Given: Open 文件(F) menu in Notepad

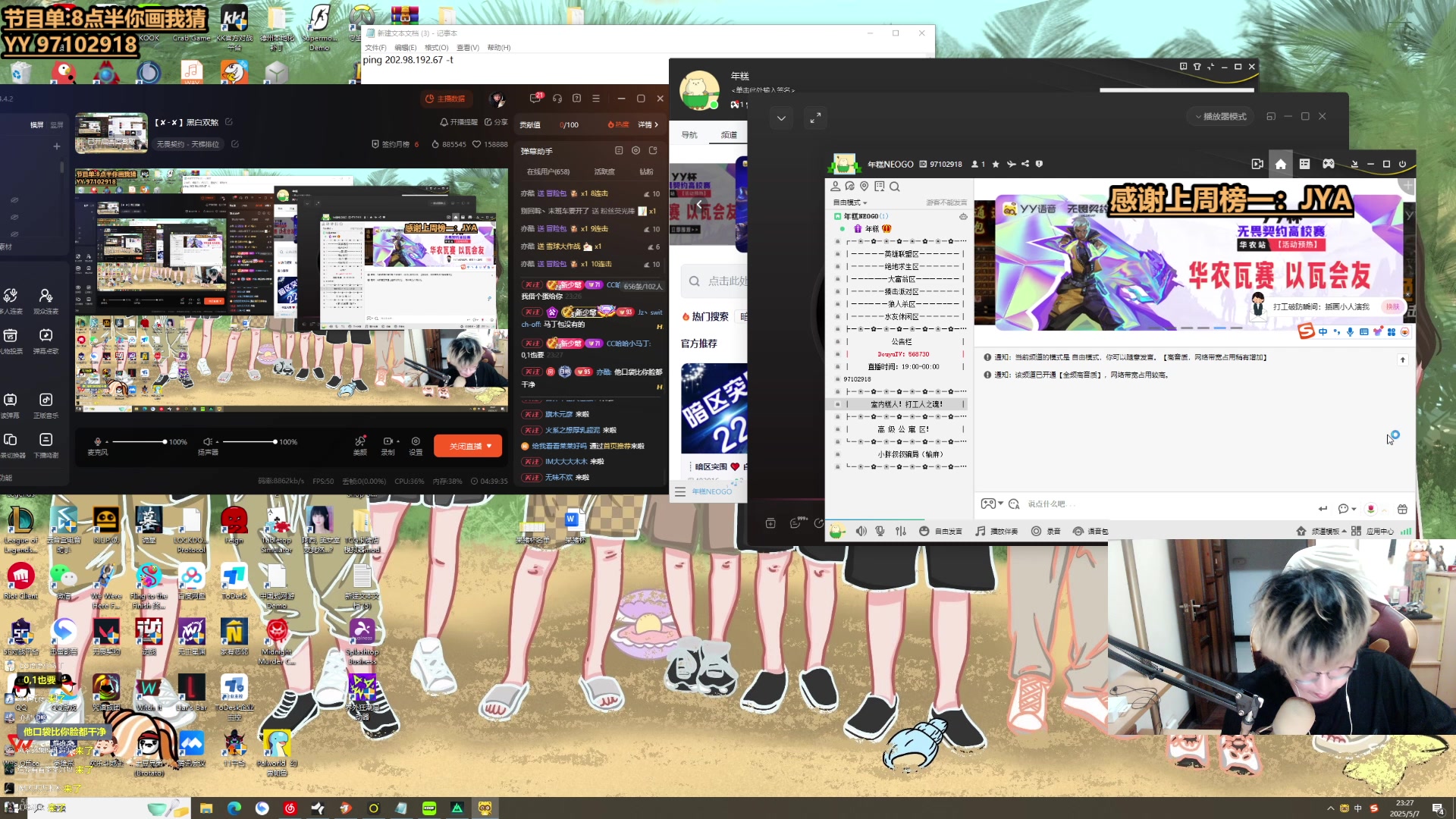Looking at the screenshot, I should (375, 48).
